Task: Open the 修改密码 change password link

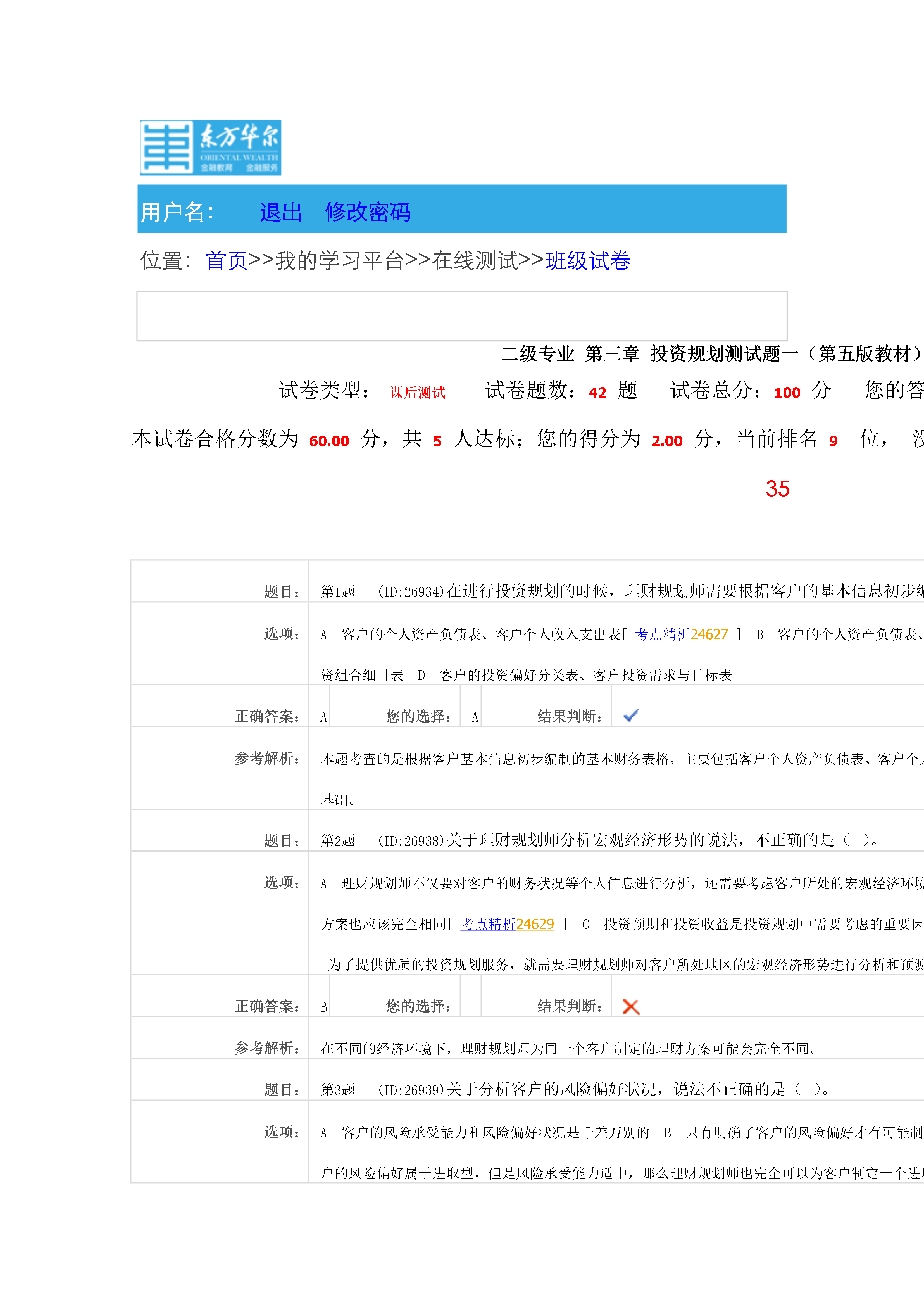Action: pos(368,212)
